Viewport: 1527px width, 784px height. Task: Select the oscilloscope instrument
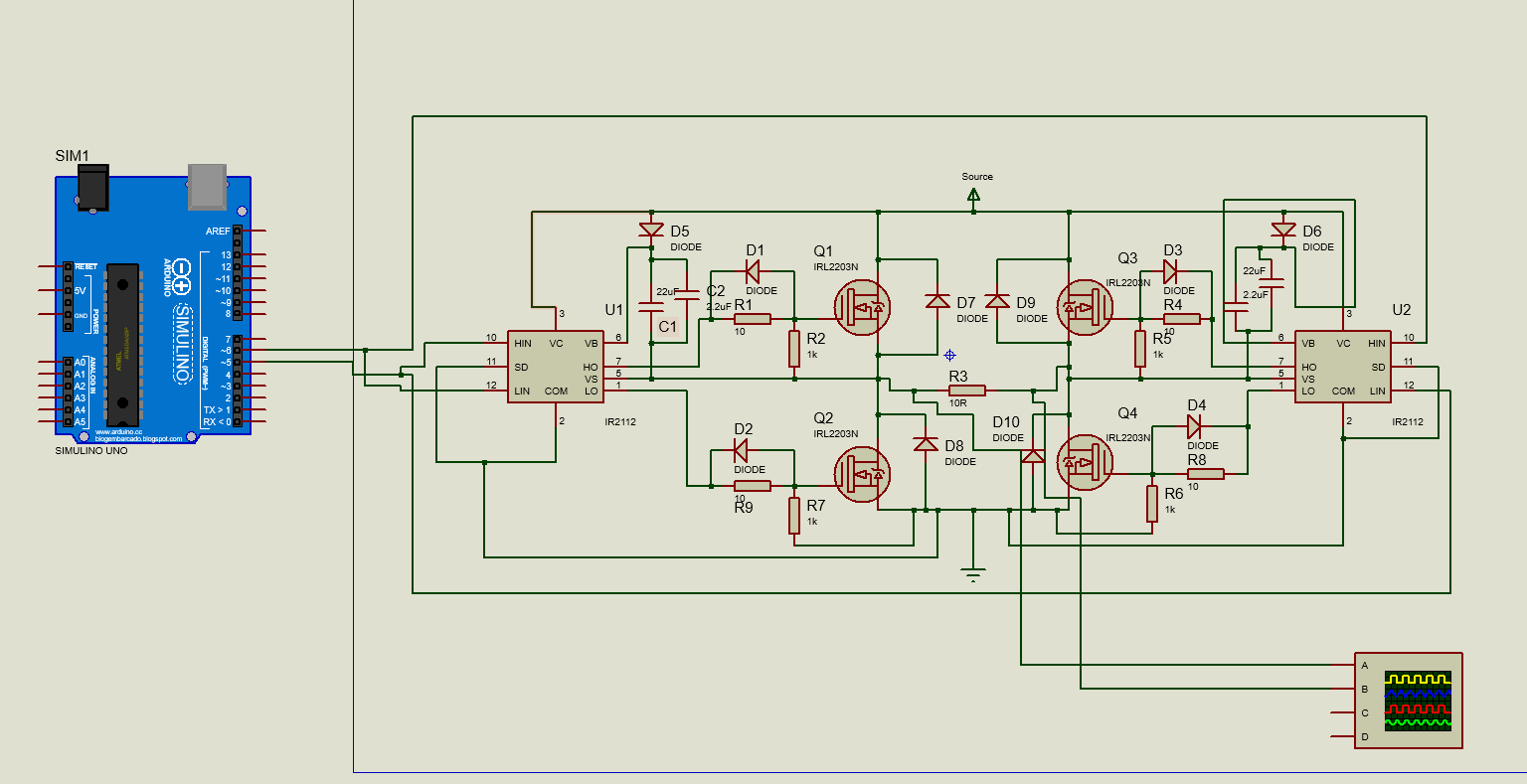click(x=1411, y=701)
